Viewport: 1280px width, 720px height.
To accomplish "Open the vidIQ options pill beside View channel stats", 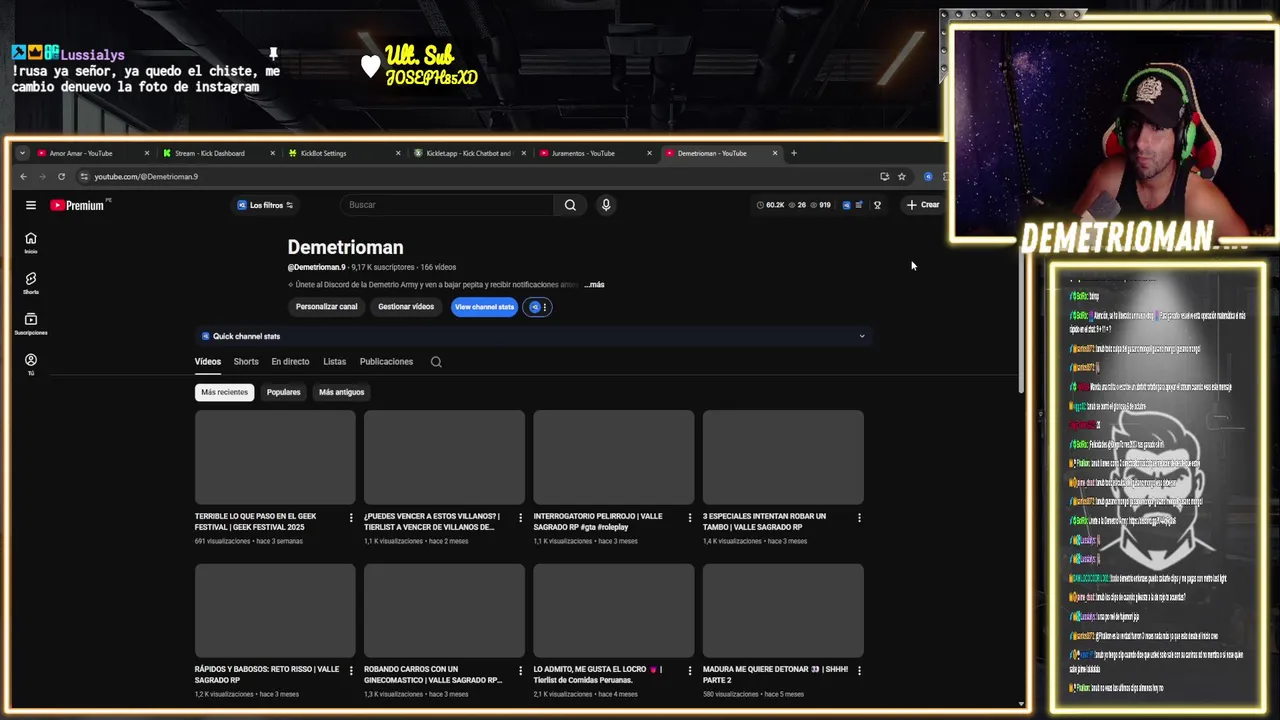I will click(x=538, y=307).
